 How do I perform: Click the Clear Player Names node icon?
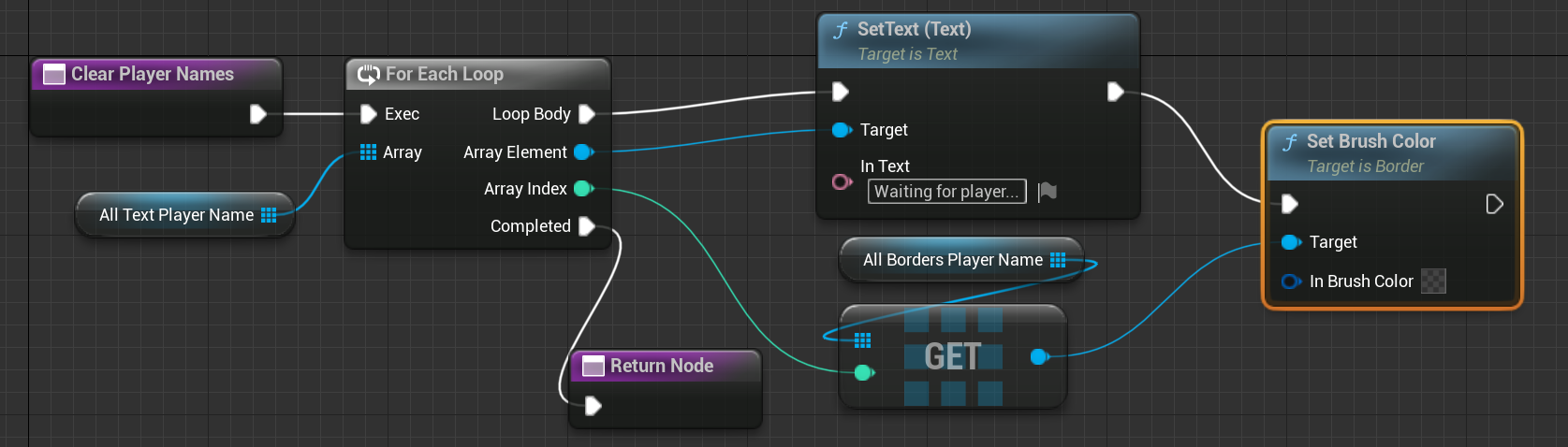(54, 74)
